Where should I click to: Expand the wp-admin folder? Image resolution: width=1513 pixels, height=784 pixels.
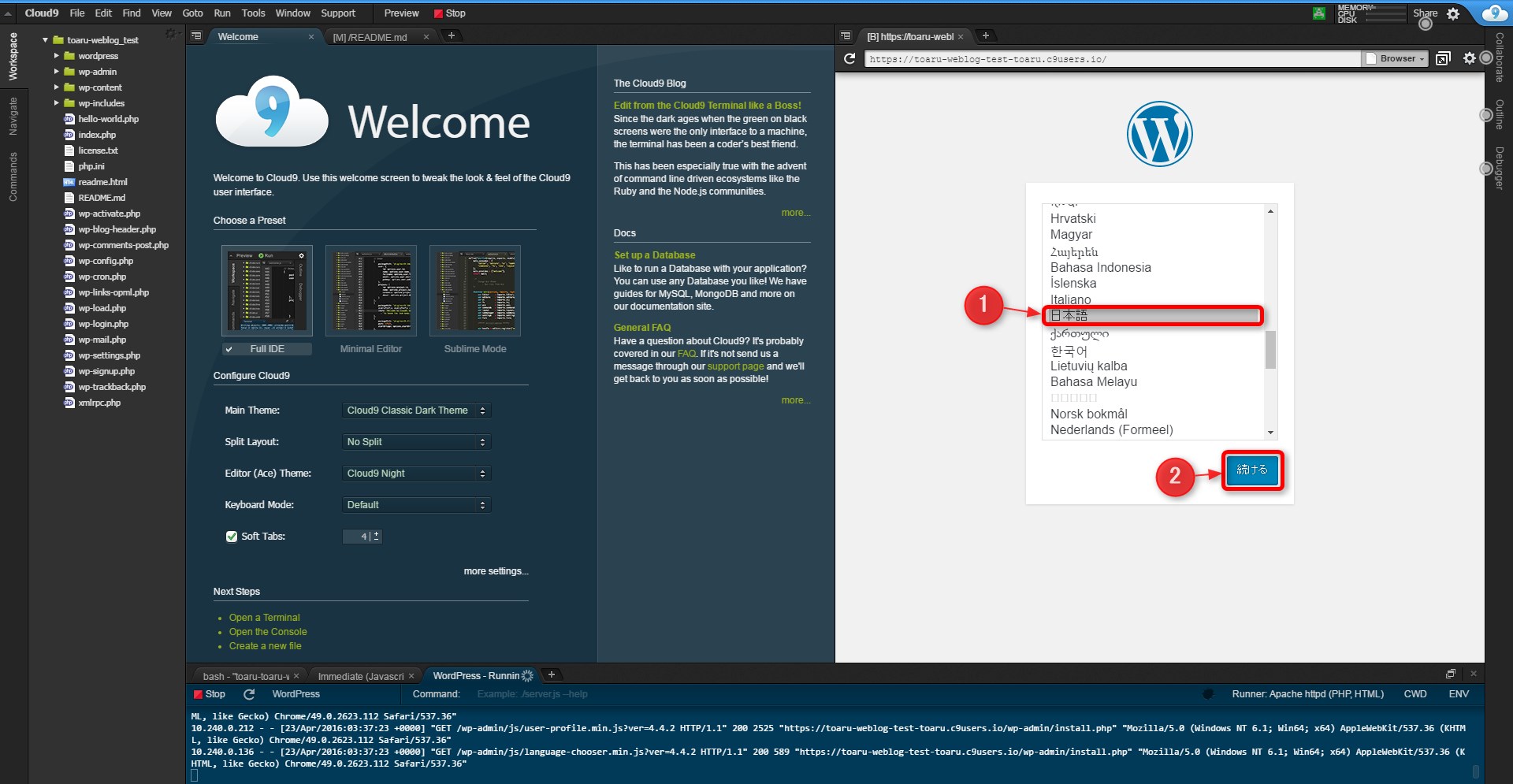[57, 72]
